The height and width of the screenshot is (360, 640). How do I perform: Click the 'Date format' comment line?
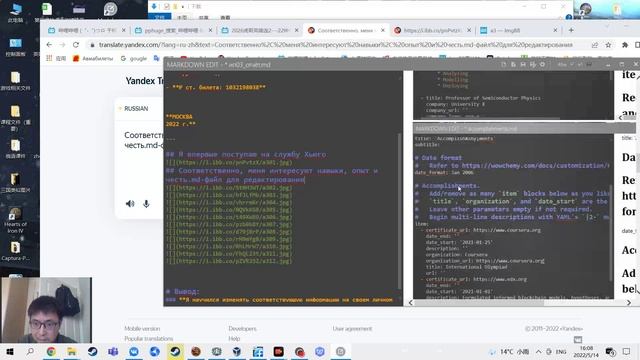[438, 158]
